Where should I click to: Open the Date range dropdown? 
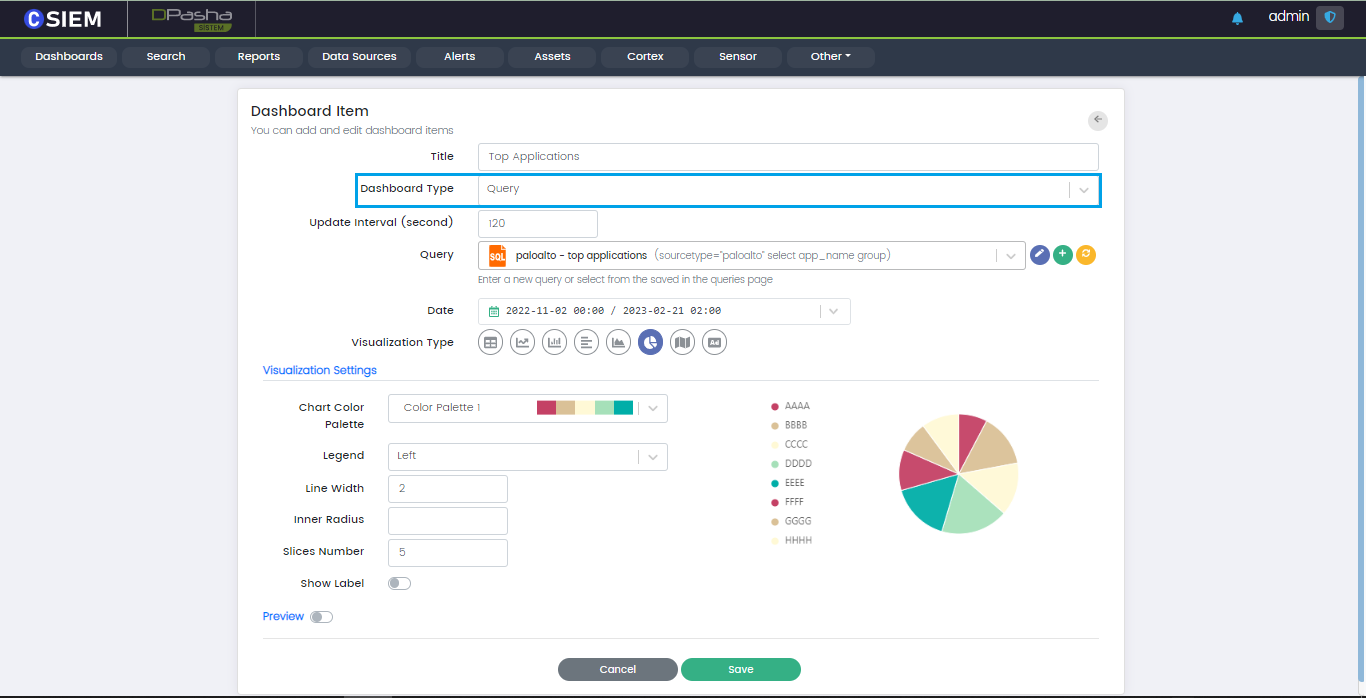tap(834, 311)
